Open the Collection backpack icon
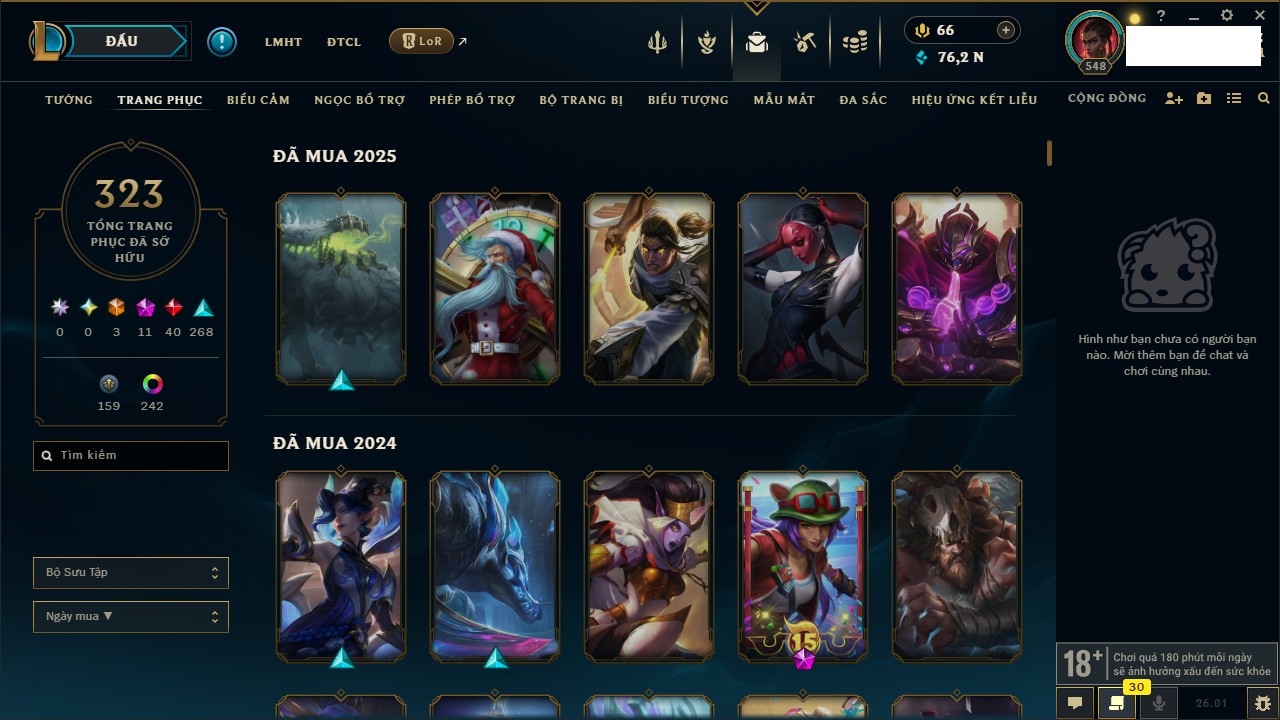The width and height of the screenshot is (1280, 720). click(757, 42)
